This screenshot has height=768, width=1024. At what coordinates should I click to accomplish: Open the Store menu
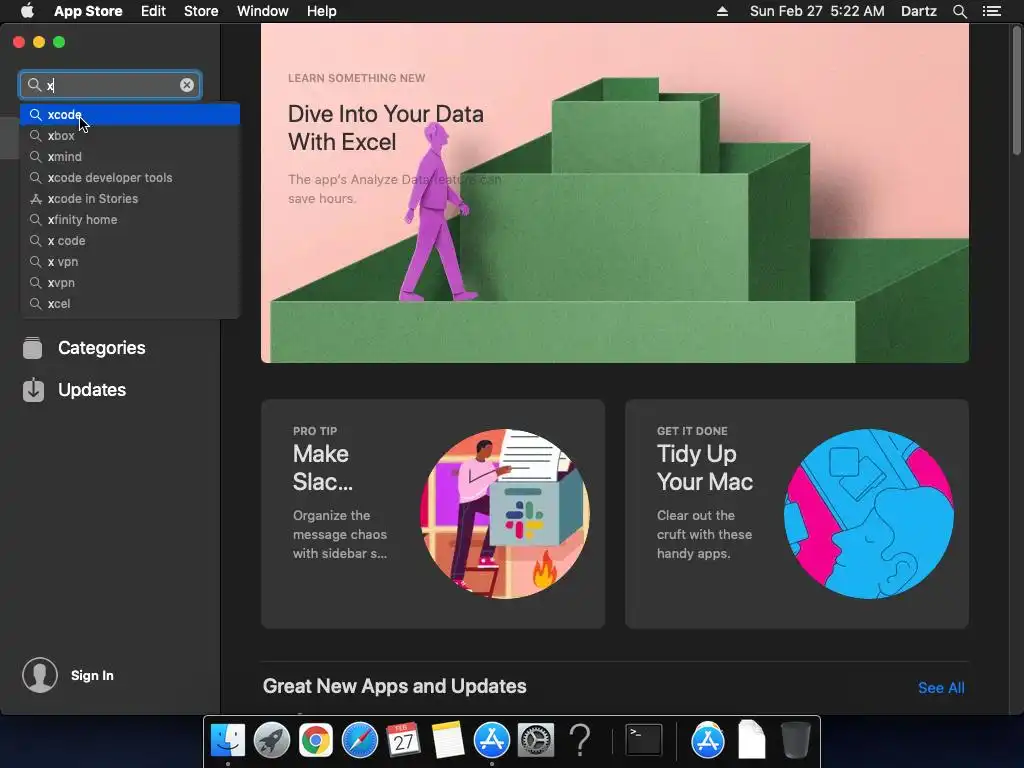201,11
